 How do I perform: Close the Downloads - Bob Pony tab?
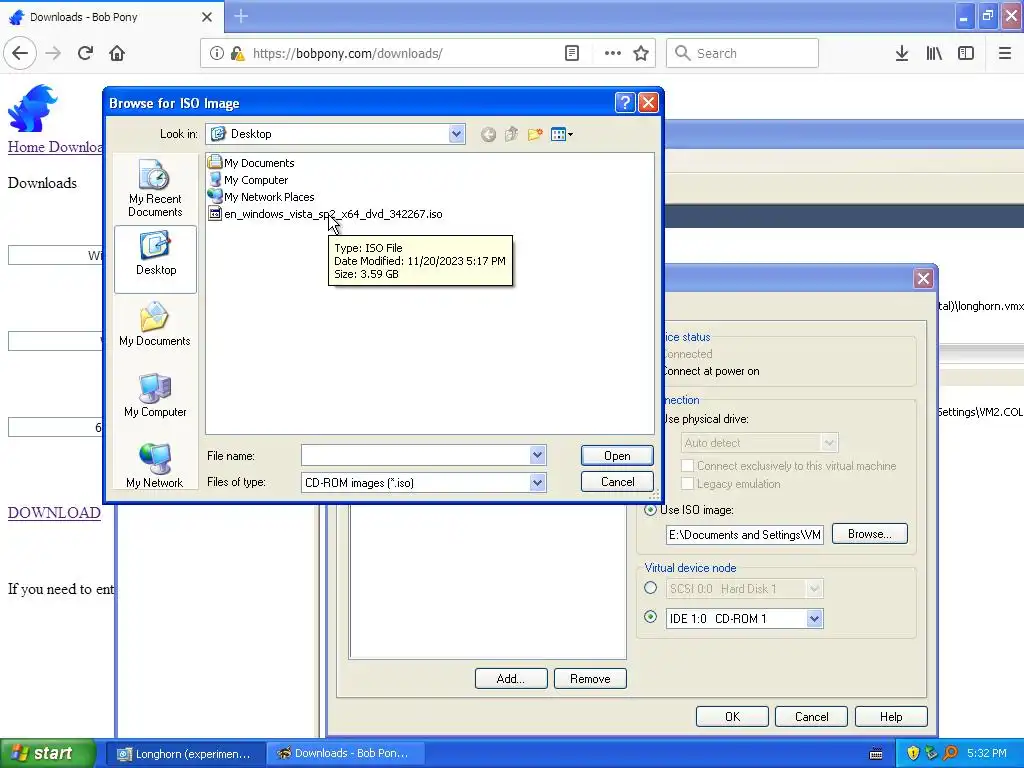(x=207, y=17)
